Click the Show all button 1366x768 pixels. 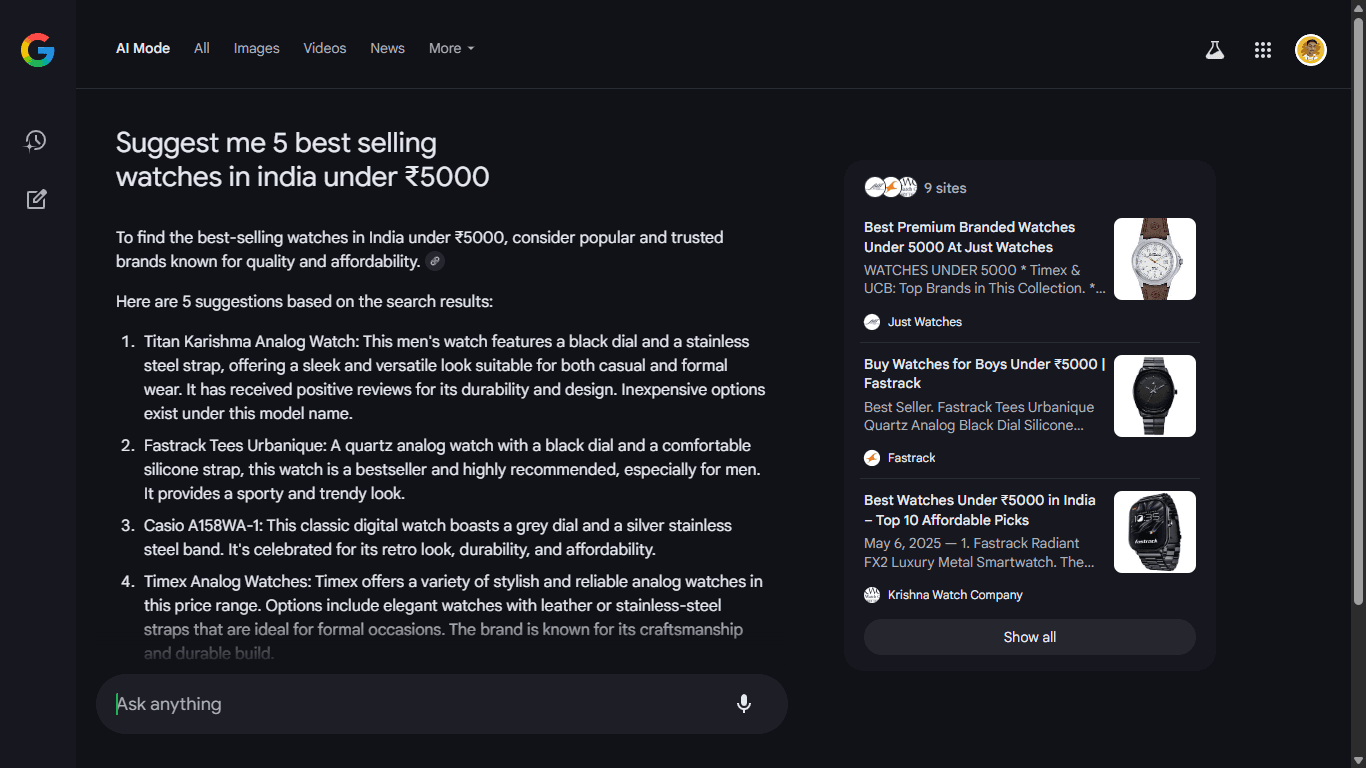pyautogui.click(x=1030, y=637)
